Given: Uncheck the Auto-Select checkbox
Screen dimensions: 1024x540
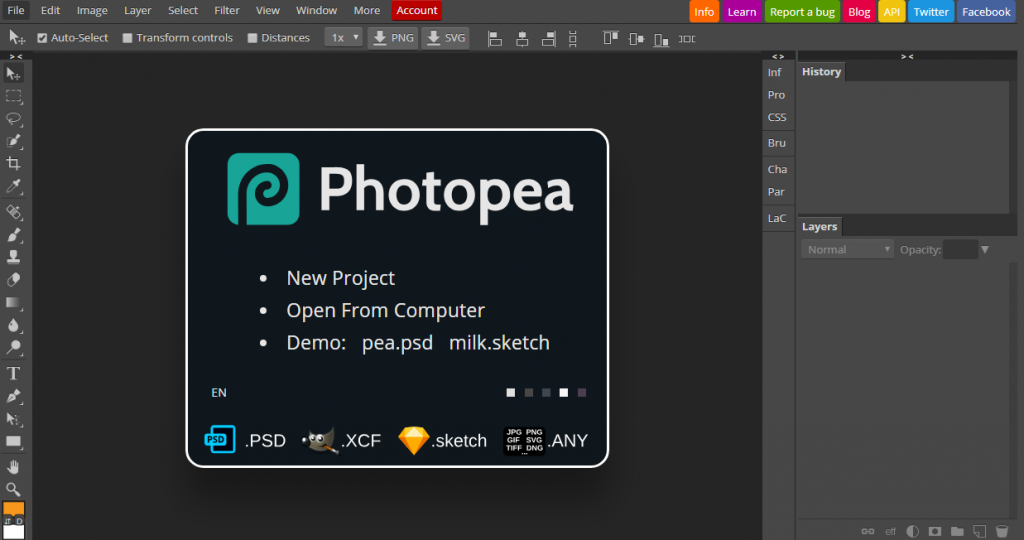Looking at the screenshot, I should [x=42, y=38].
